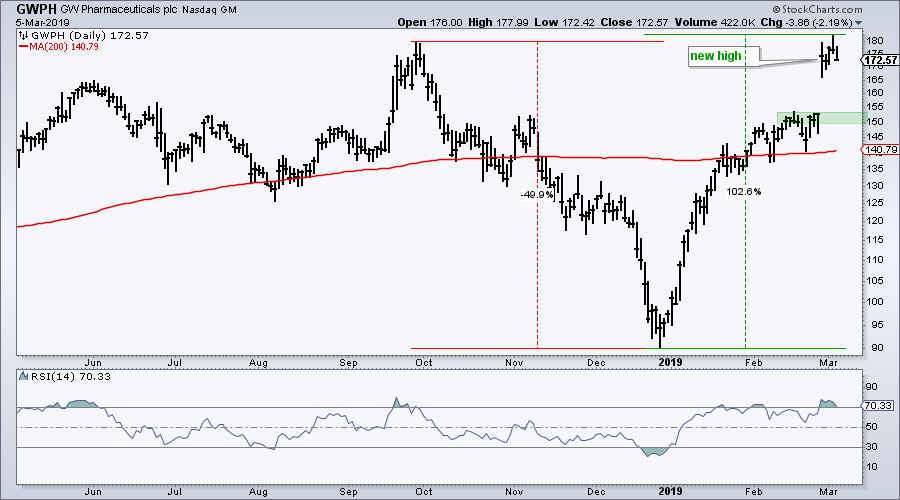
Task: Click the Open 176.00 value
Action: click(x=430, y=22)
